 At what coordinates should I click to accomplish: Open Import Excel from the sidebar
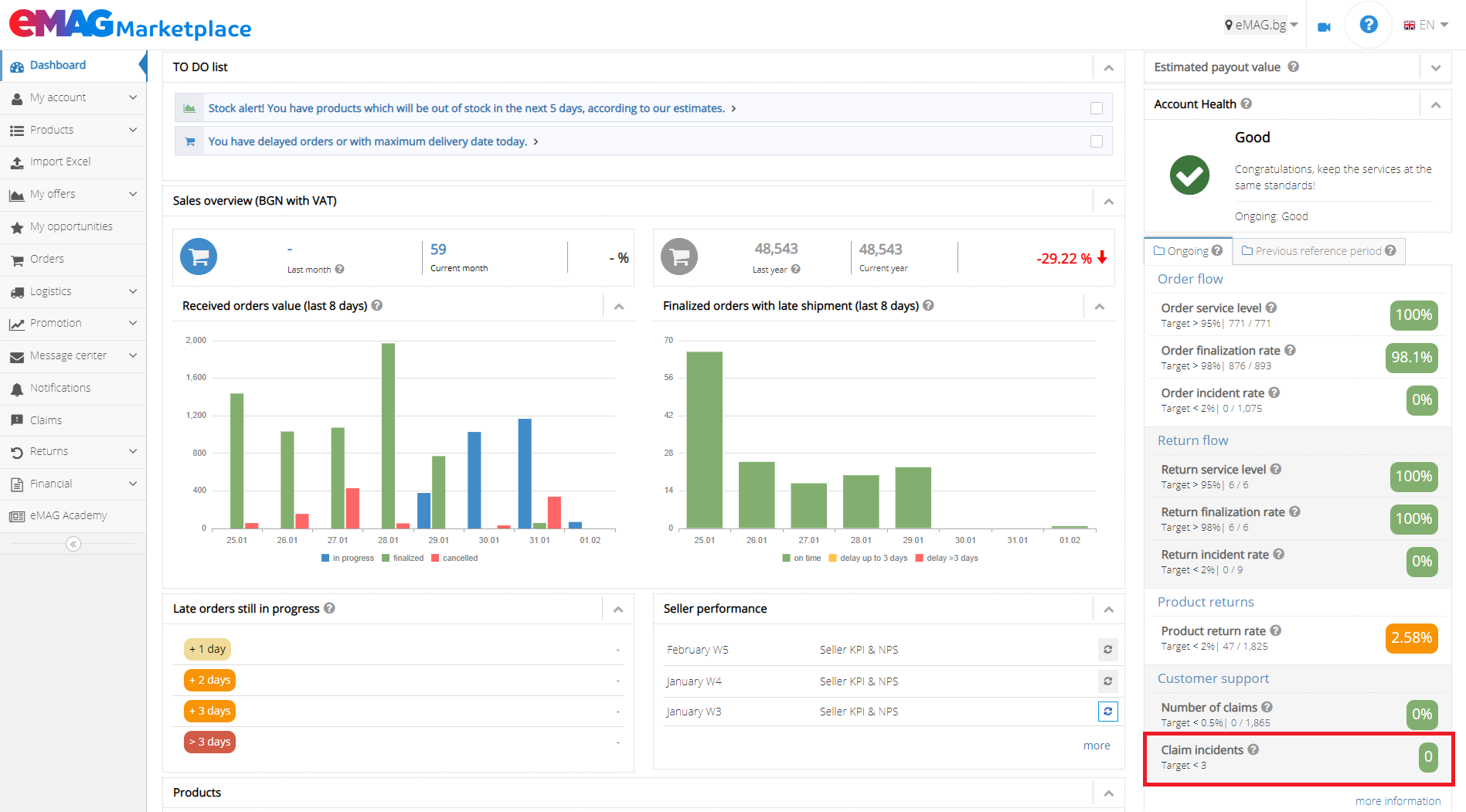(60, 161)
